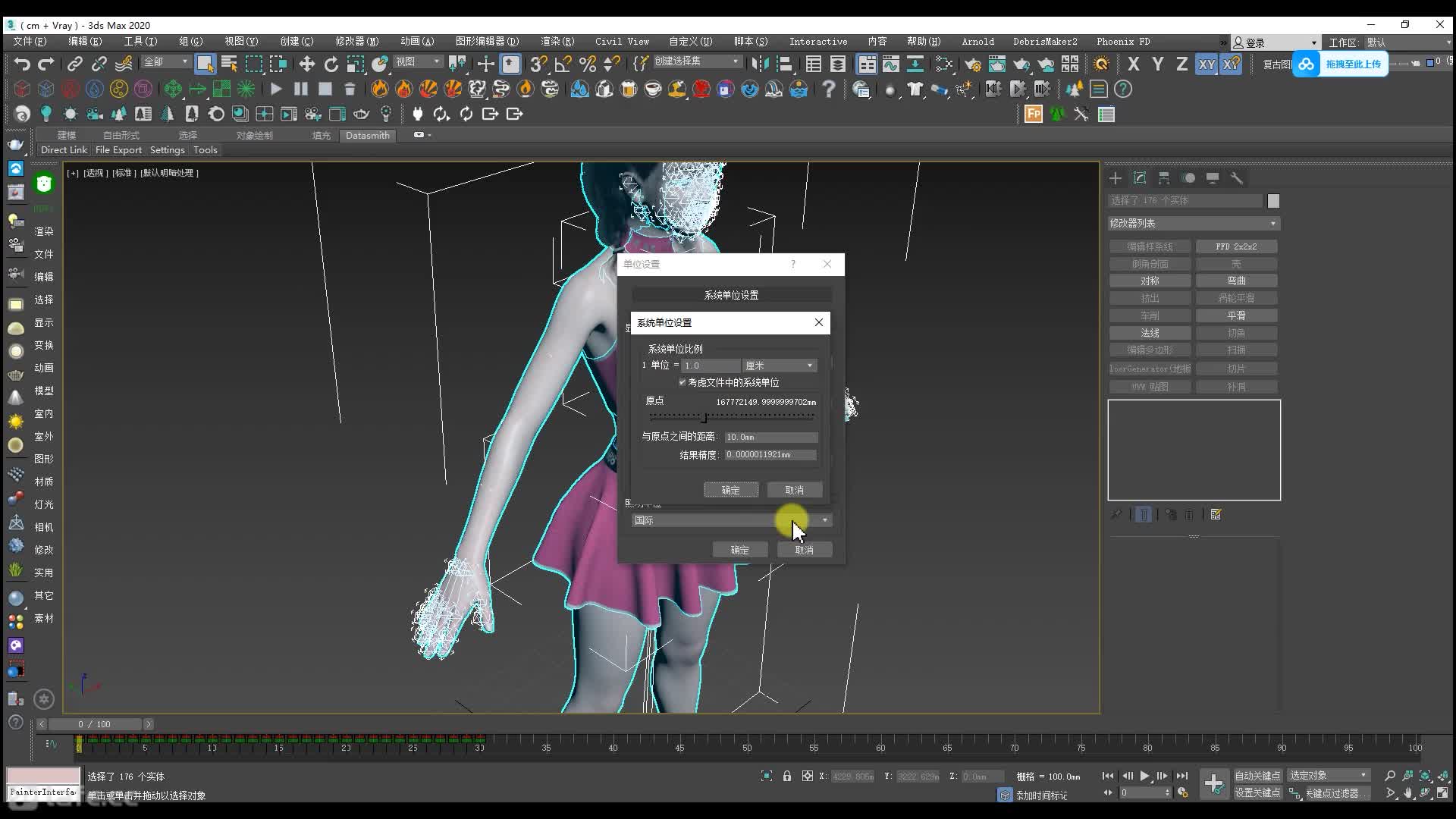Restrict axis to Z
This screenshot has height=819, width=1456.
coord(1181,64)
